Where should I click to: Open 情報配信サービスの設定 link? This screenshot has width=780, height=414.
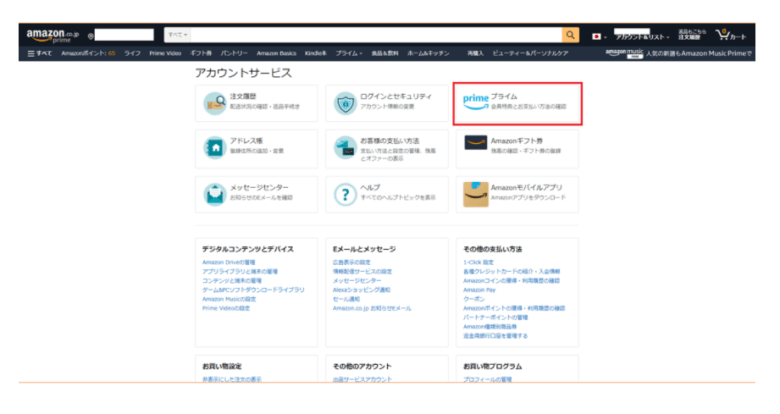coord(362,272)
